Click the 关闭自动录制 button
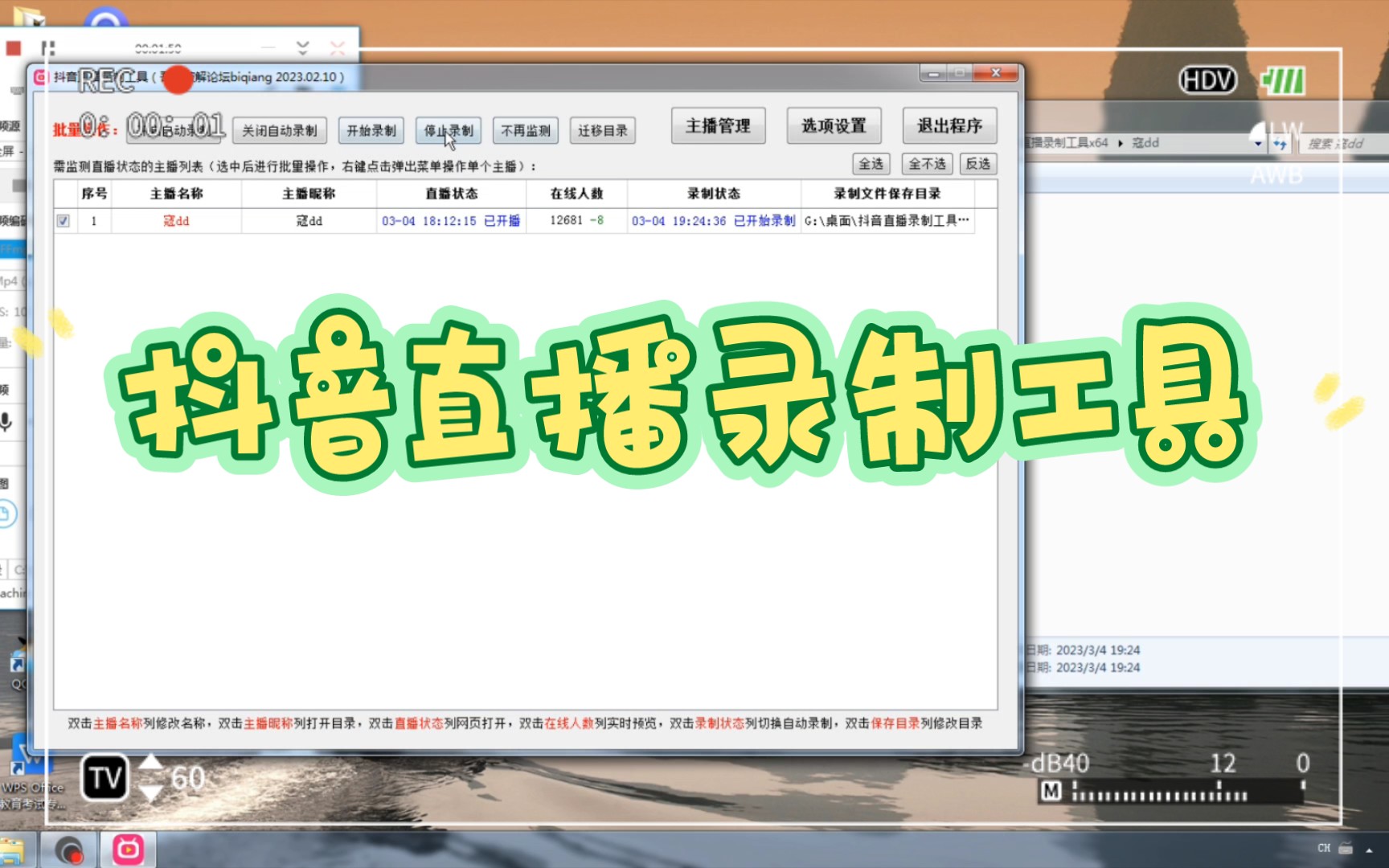The width and height of the screenshot is (1389, 868). coord(280,130)
